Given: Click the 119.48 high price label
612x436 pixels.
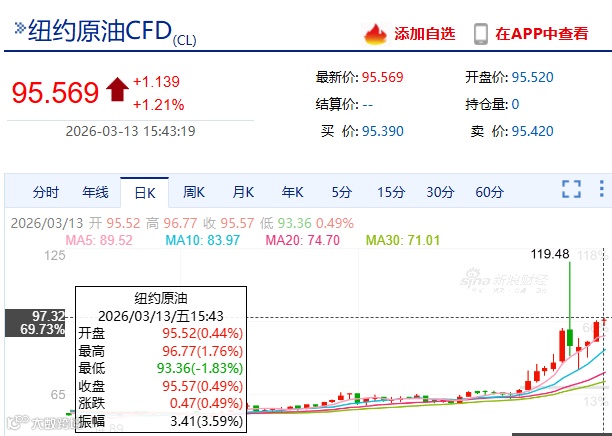Looking at the screenshot, I should tap(550, 254).
